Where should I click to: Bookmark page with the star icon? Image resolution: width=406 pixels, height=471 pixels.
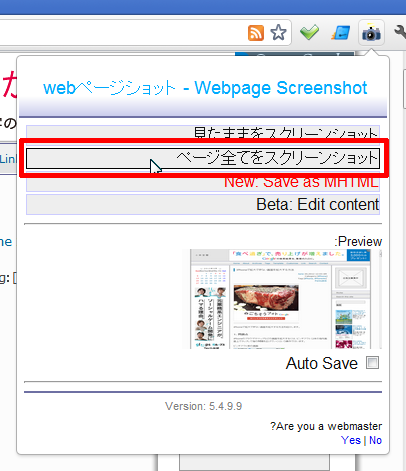(278, 32)
